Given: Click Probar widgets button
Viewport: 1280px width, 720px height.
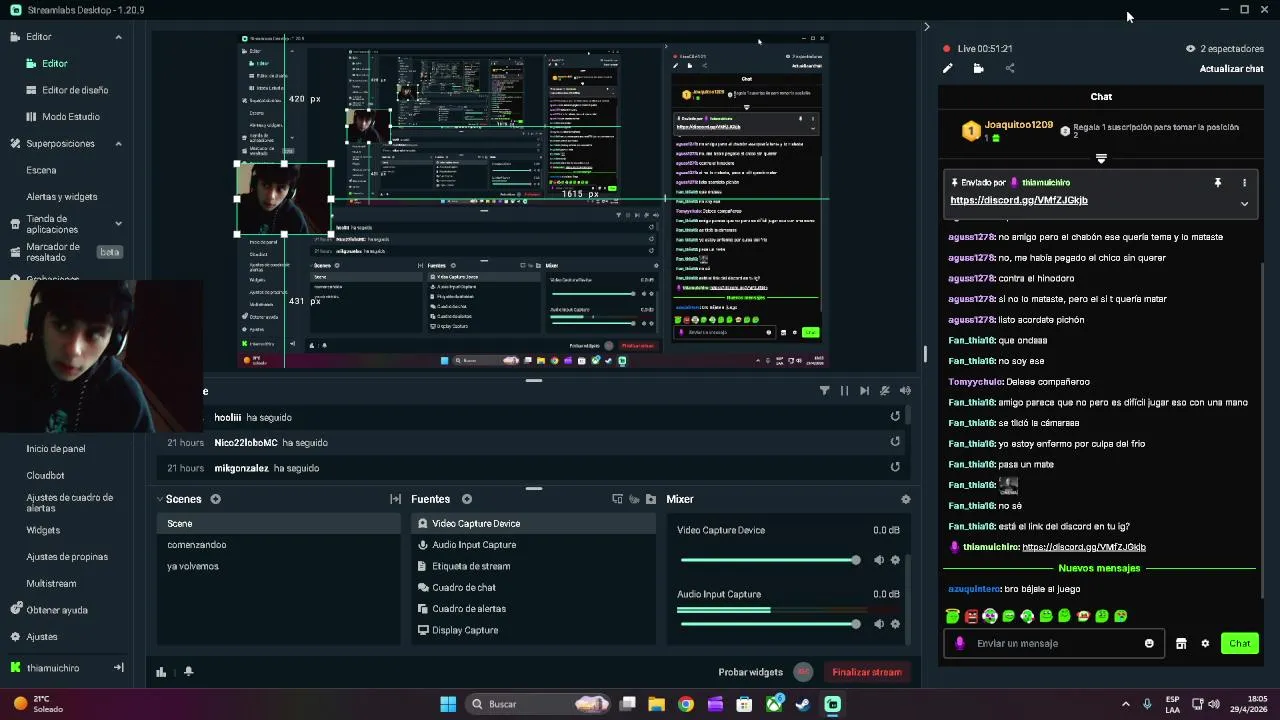Looking at the screenshot, I should click(750, 672).
